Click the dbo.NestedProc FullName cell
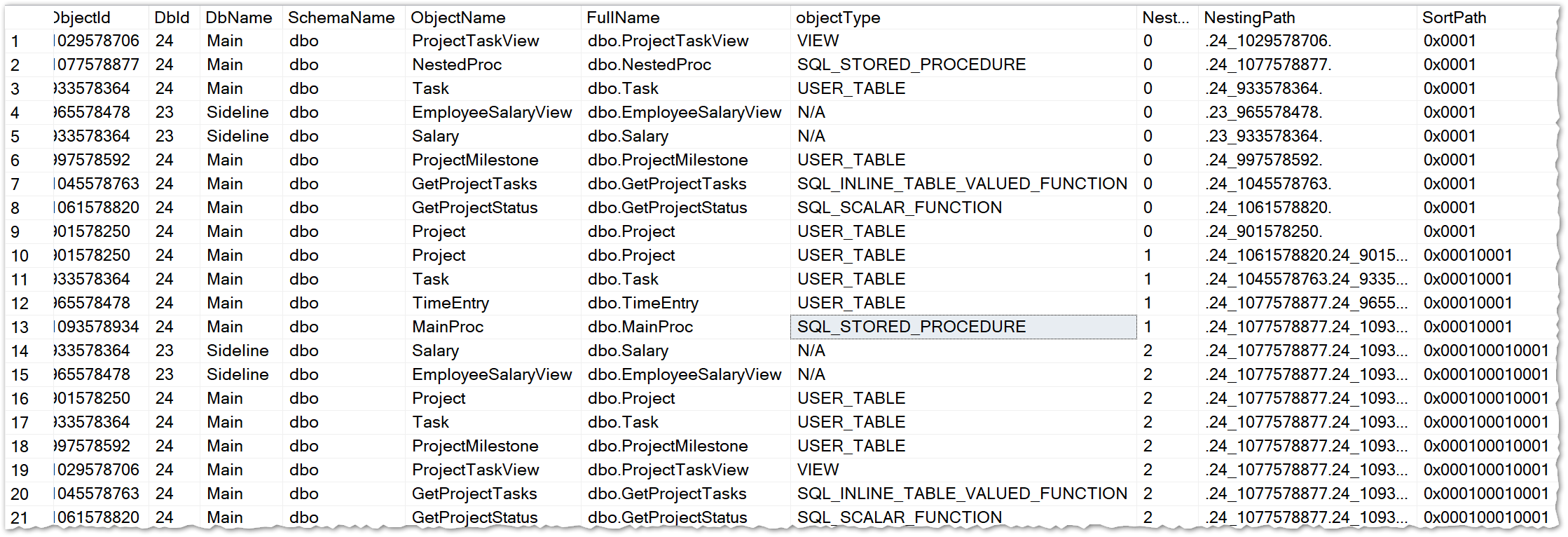This screenshot has height=537, width=1568. (x=685, y=64)
